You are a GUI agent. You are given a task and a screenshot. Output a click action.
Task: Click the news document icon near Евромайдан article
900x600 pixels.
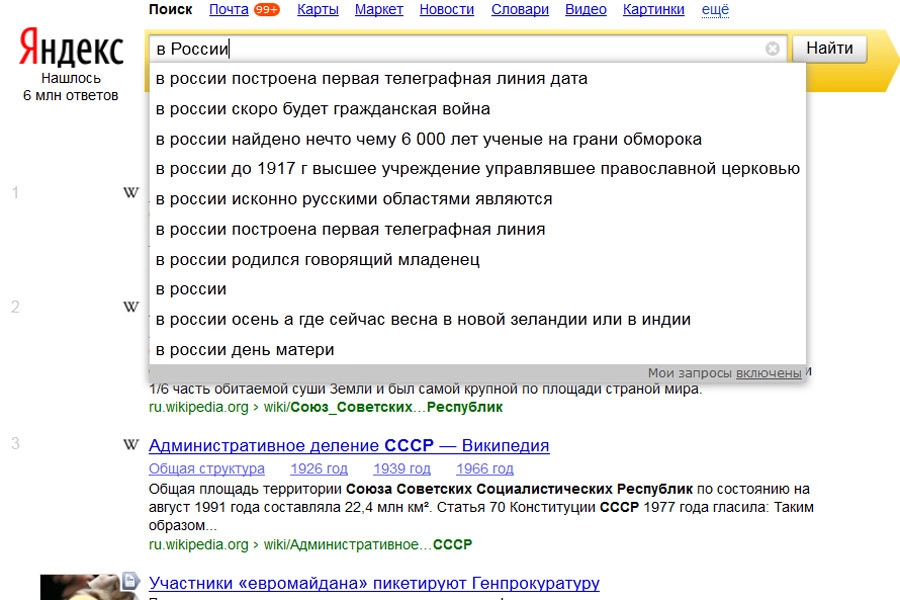click(x=130, y=580)
